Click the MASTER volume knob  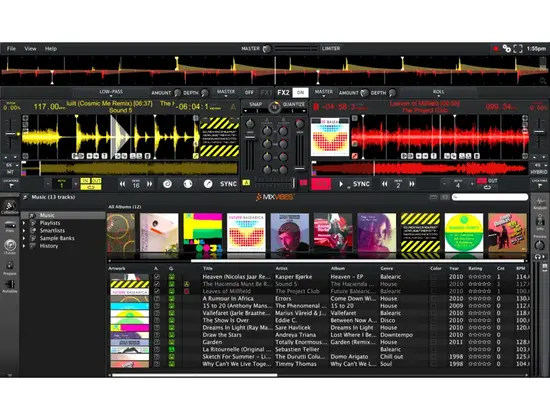pos(267,49)
